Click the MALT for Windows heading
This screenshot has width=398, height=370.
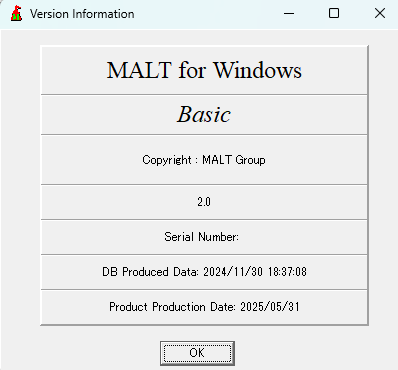[204, 70]
